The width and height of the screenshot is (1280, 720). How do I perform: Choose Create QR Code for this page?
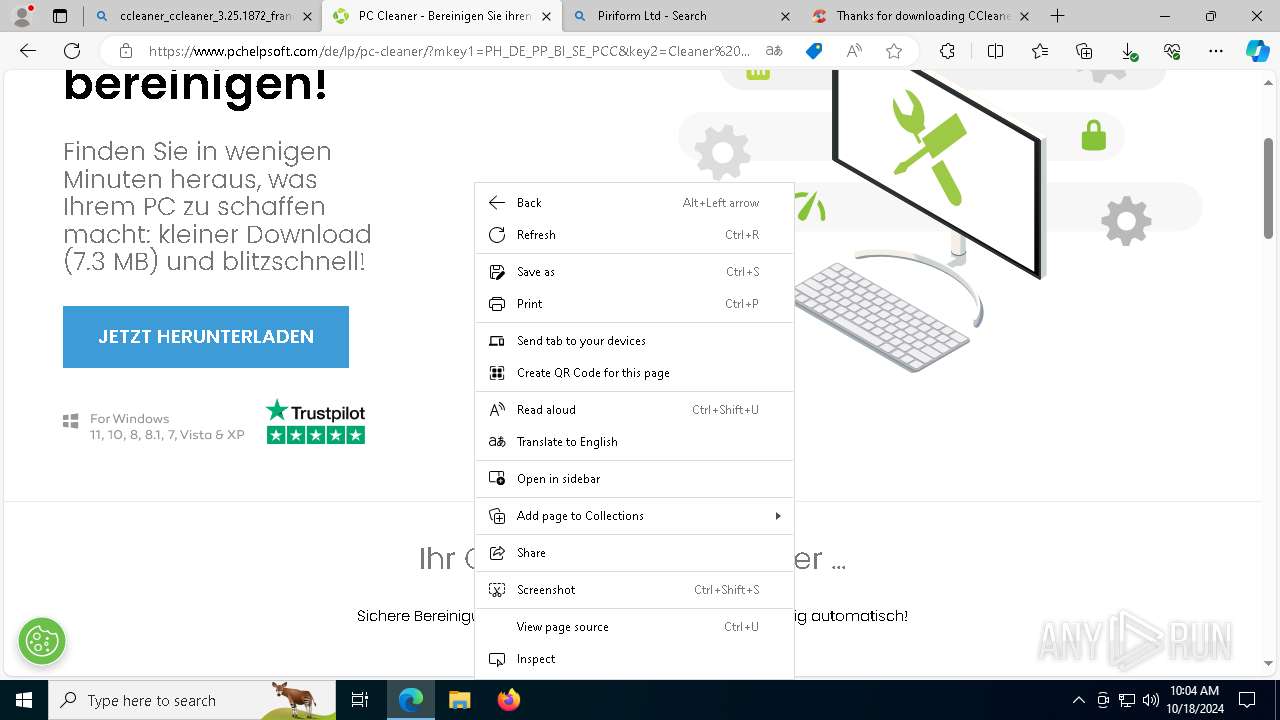pyautogui.click(x=634, y=373)
